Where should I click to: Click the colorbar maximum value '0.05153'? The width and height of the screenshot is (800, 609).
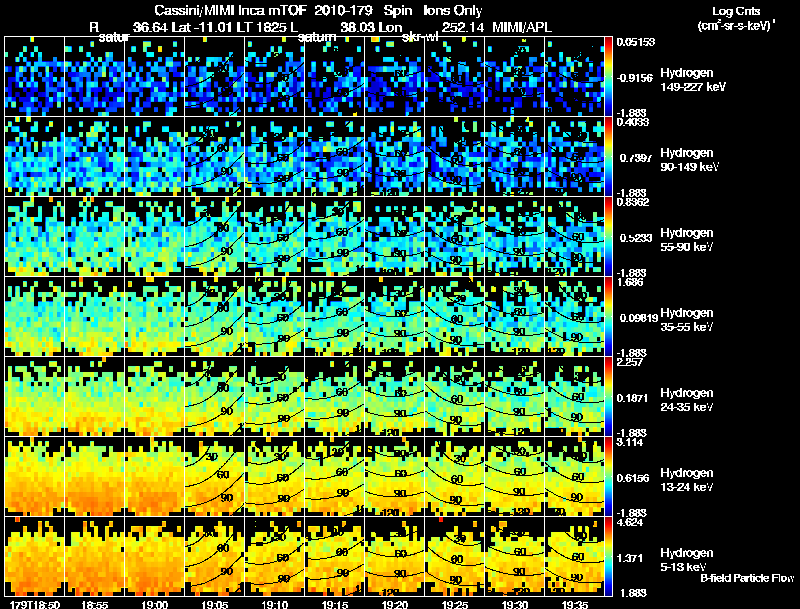(x=636, y=42)
